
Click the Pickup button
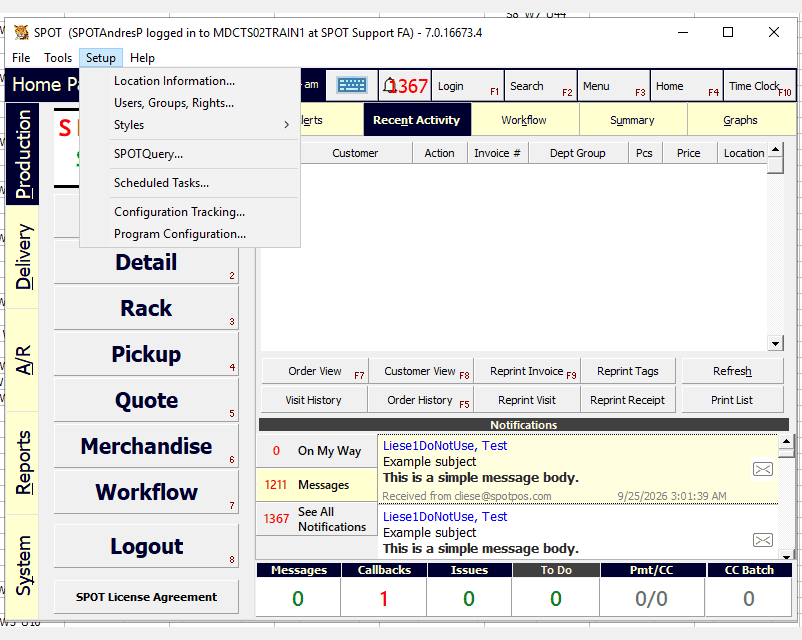tap(146, 354)
